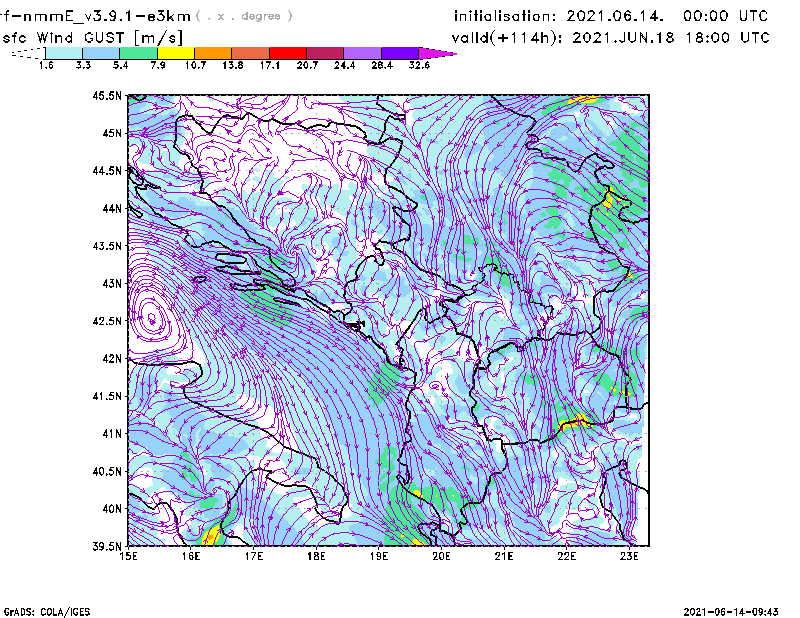This screenshot has height=618, width=800.
Task: Click the 39.5N latitude label
Action: [x=107, y=546]
